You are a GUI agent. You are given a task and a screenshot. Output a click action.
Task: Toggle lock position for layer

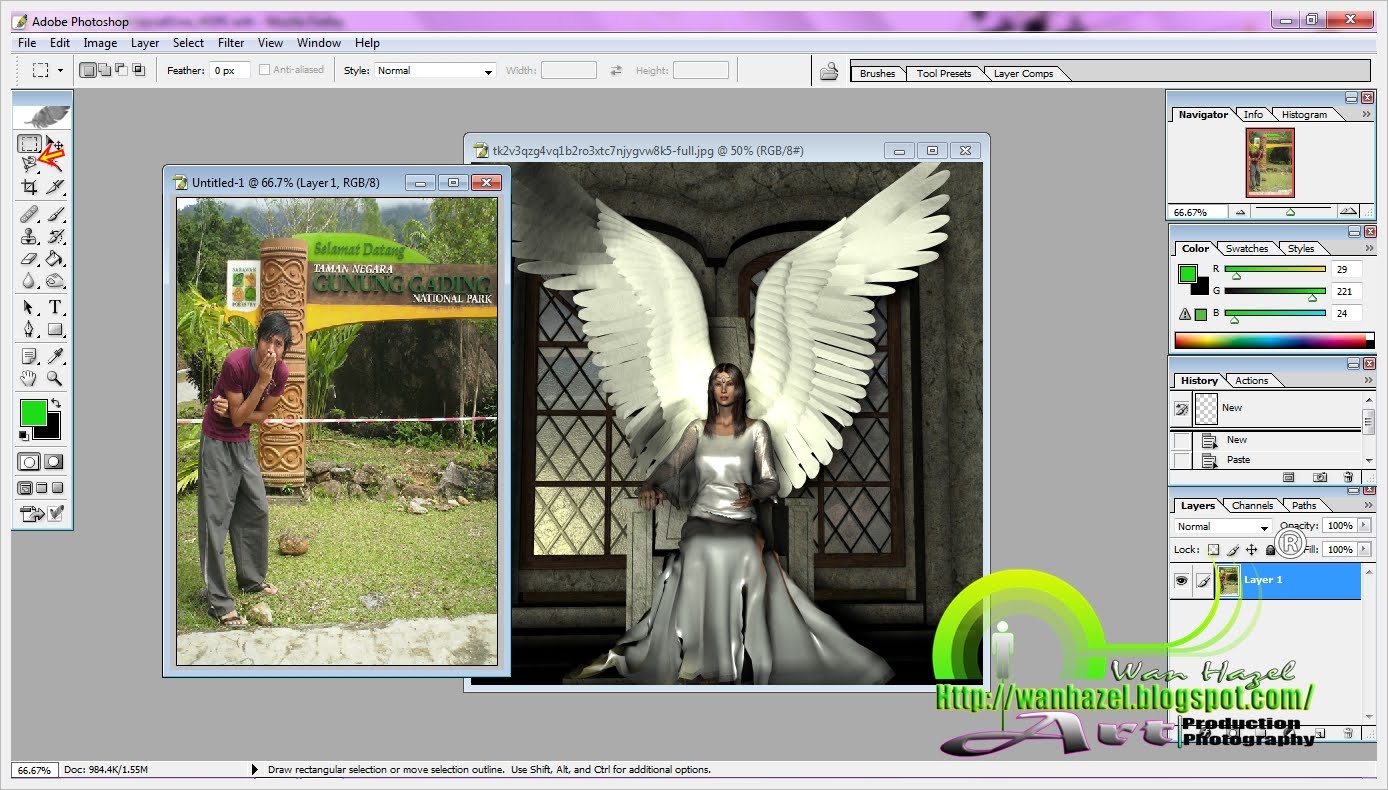[1251, 549]
